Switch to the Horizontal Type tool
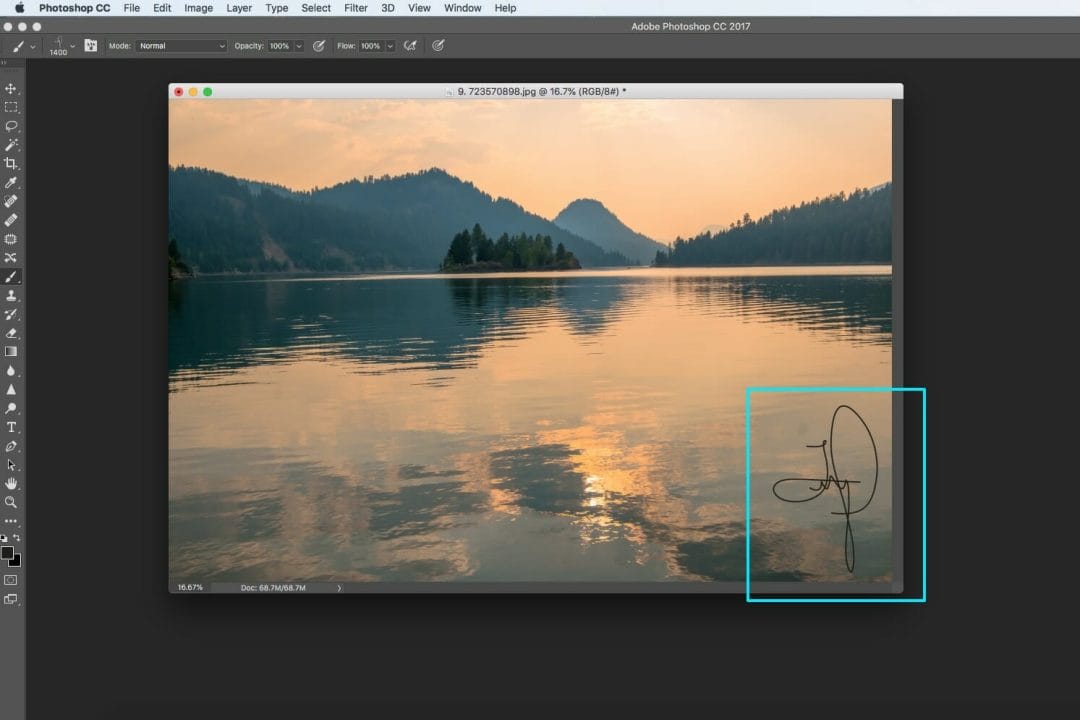1080x720 pixels. [11, 427]
